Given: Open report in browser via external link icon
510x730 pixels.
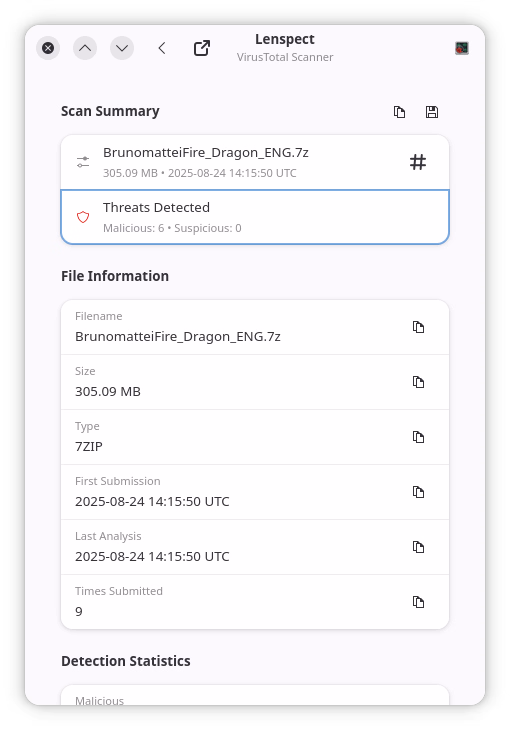Looking at the screenshot, I should pos(202,48).
